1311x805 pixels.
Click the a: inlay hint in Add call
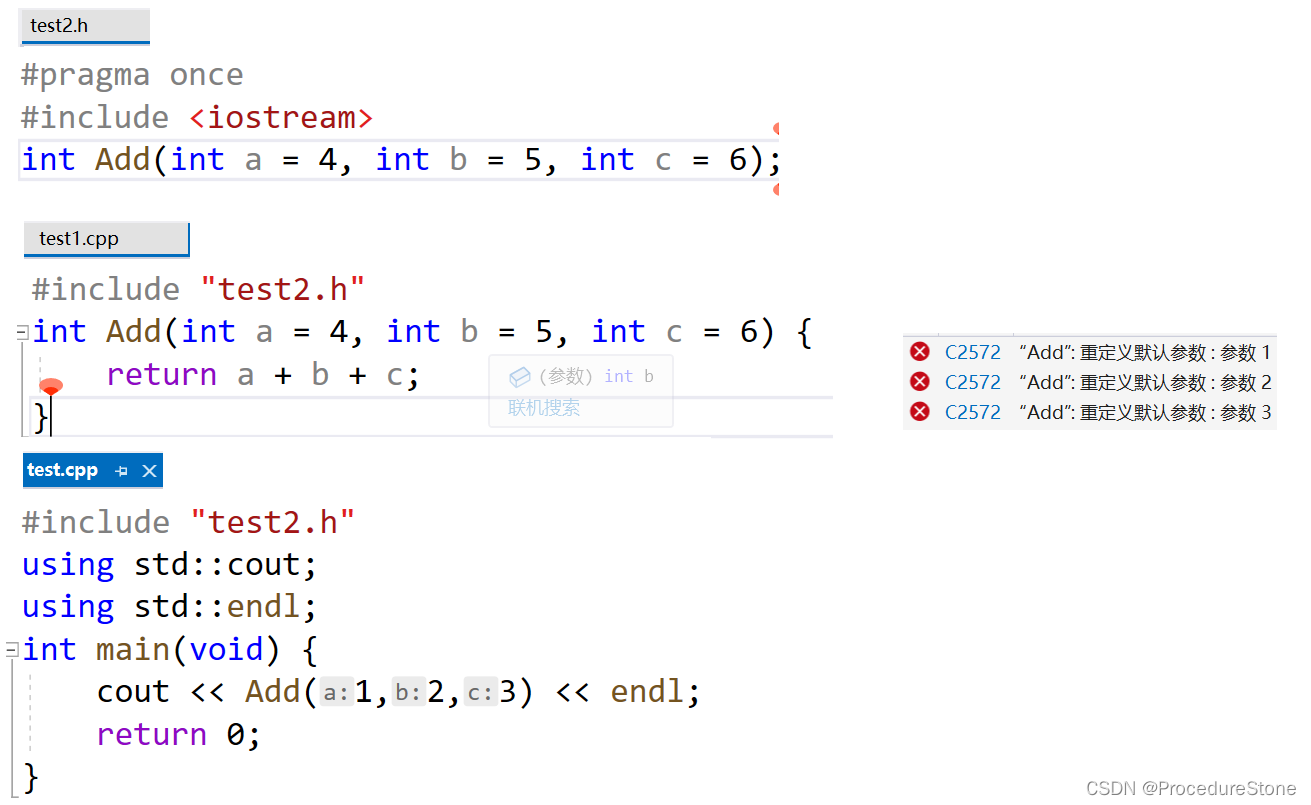click(336, 692)
